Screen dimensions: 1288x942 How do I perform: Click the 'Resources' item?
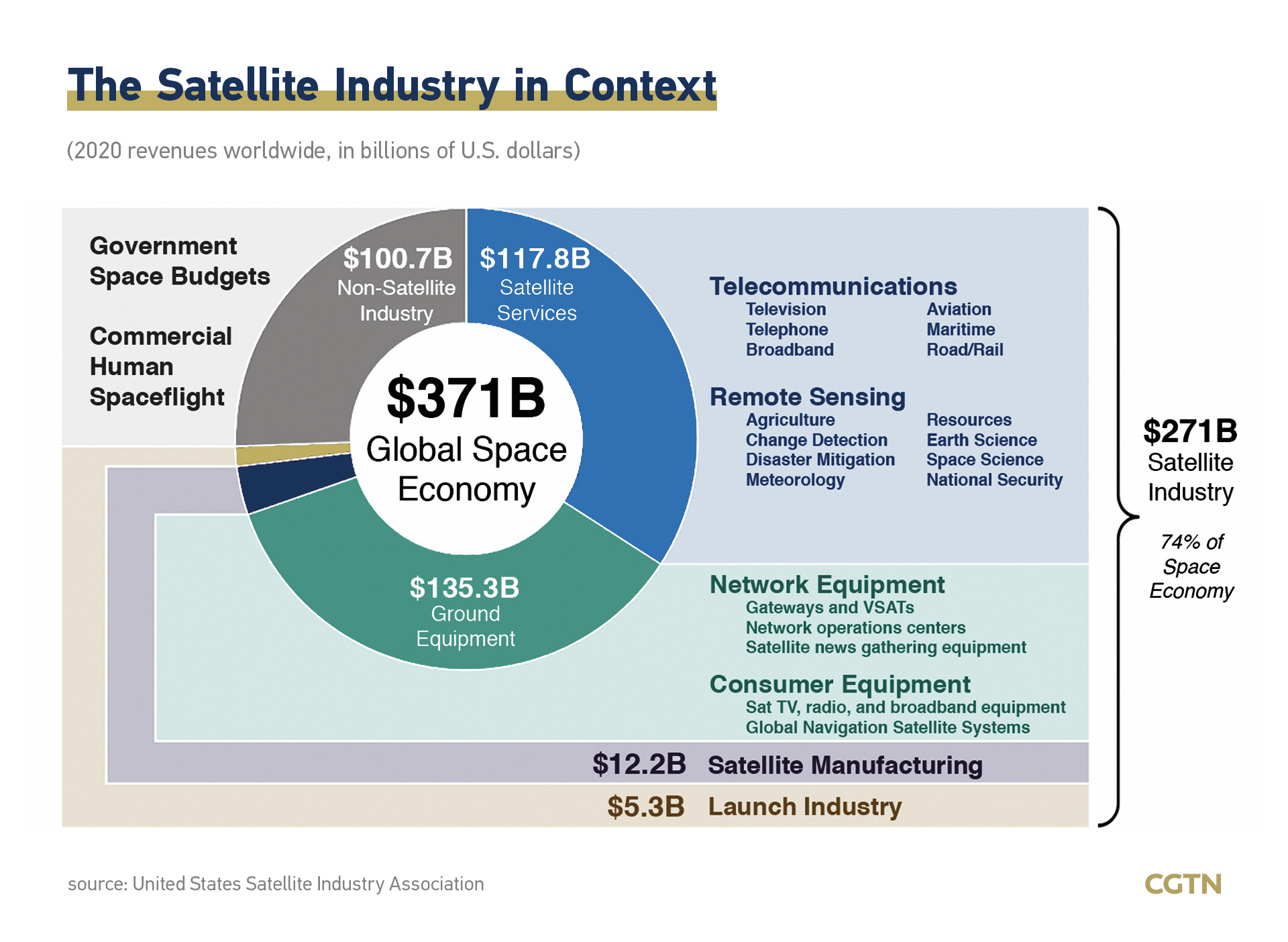(x=969, y=420)
